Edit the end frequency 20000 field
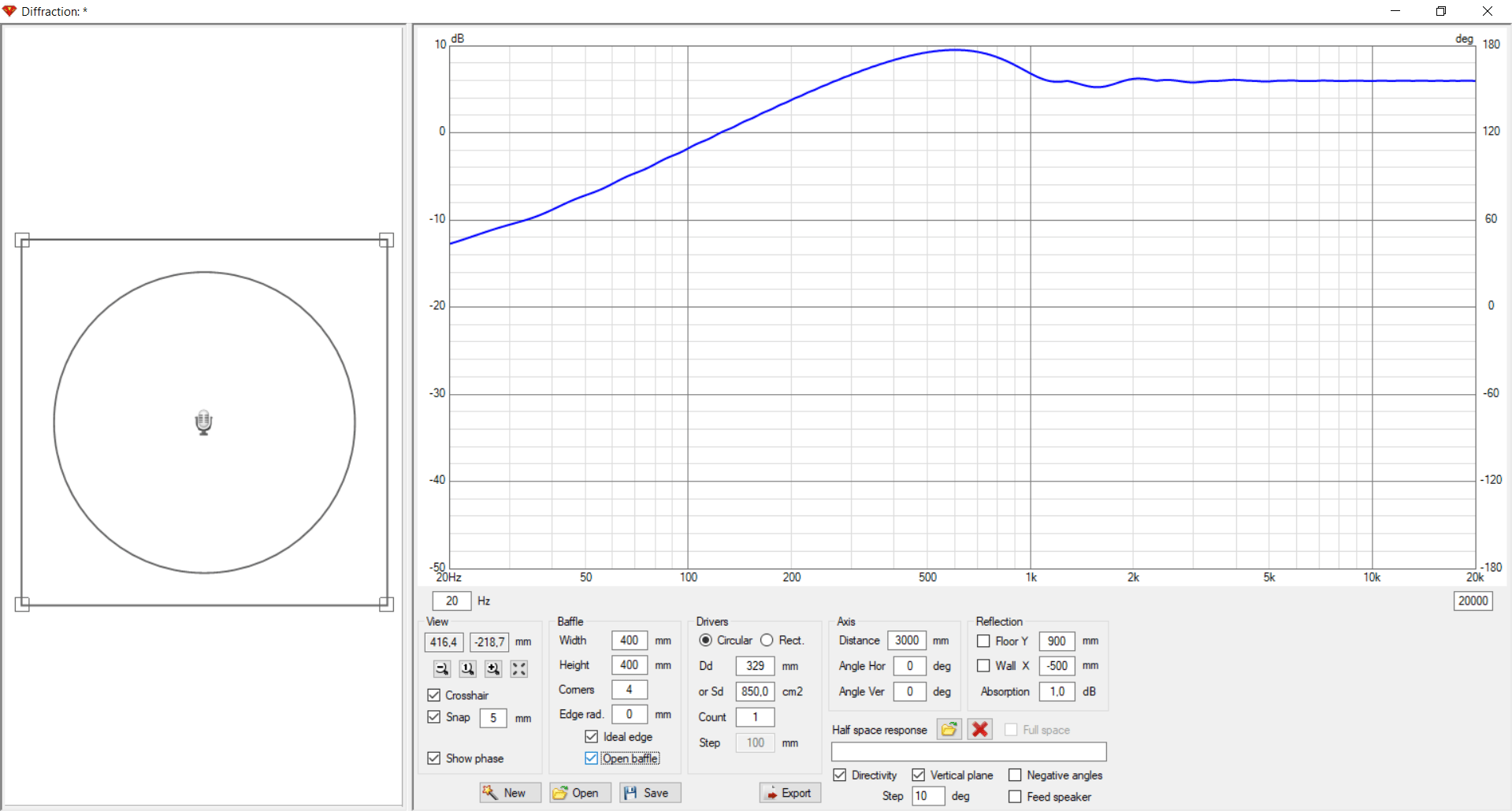Viewport: 1512px width, 811px height. click(x=1473, y=601)
